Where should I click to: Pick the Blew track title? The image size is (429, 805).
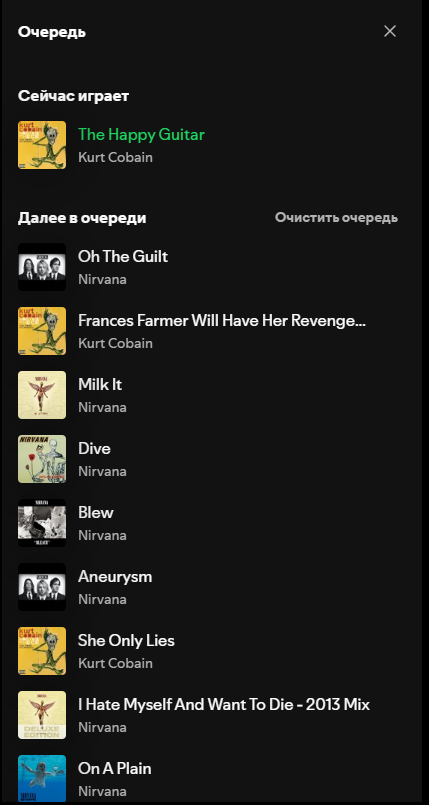click(x=95, y=512)
